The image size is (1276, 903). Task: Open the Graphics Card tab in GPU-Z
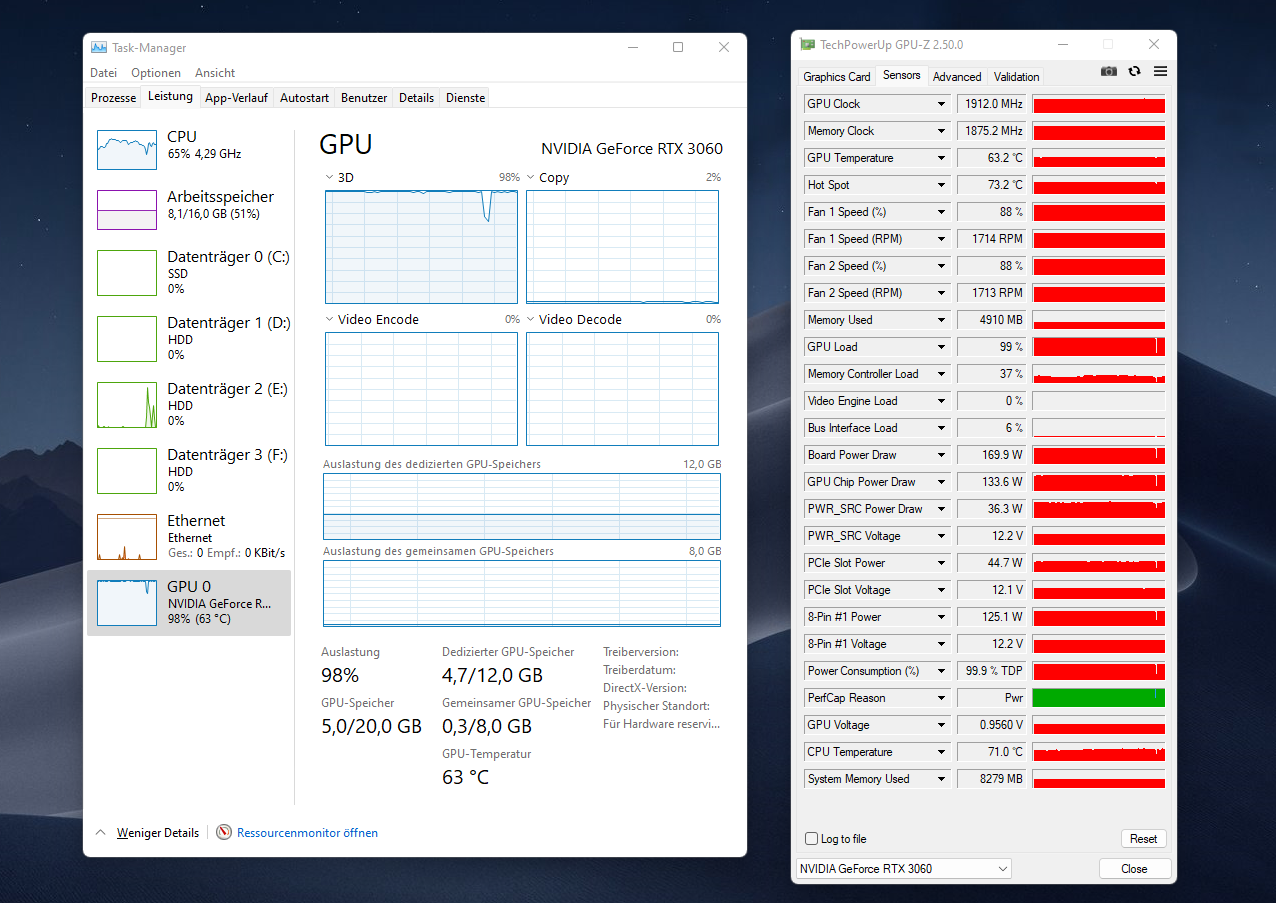point(837,77)
